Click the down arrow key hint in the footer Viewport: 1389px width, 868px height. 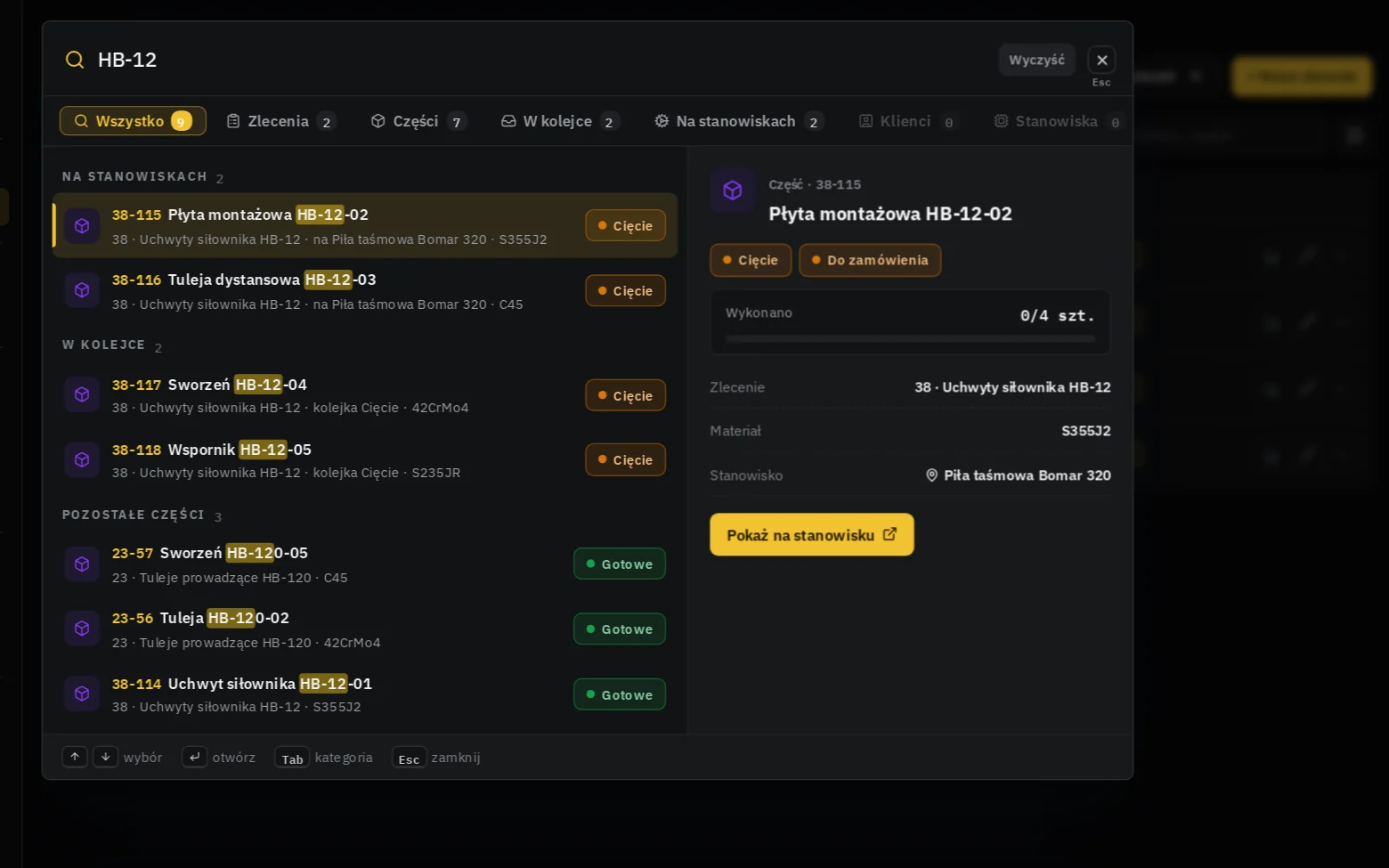click(105, 757)
